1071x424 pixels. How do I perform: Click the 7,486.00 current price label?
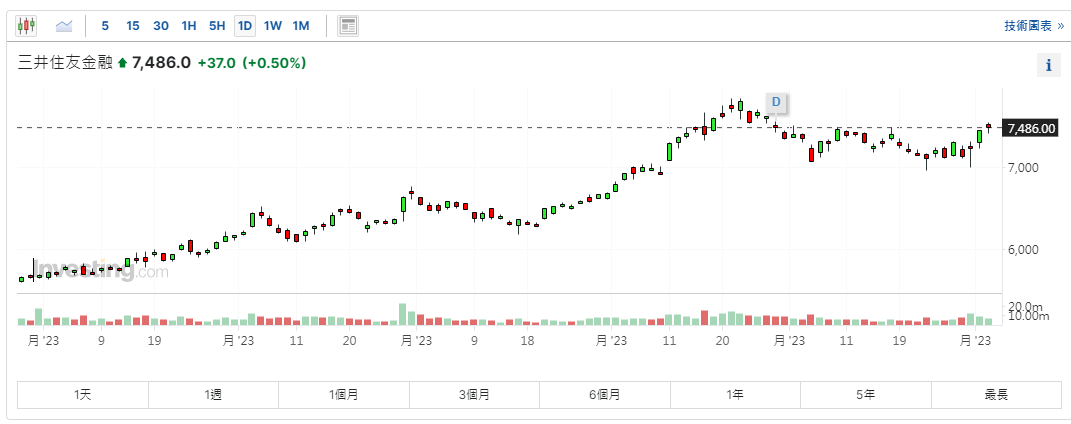[x=1032, y=128]
